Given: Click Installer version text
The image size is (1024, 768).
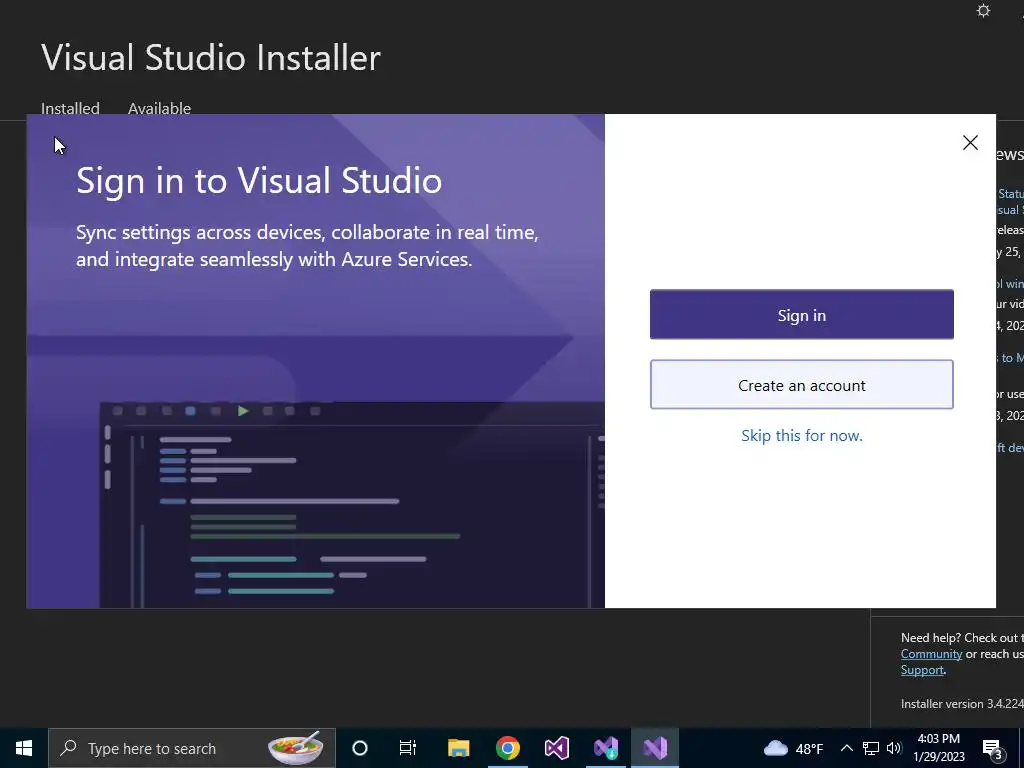Looking at the screenshot, I should pos(962,703).
